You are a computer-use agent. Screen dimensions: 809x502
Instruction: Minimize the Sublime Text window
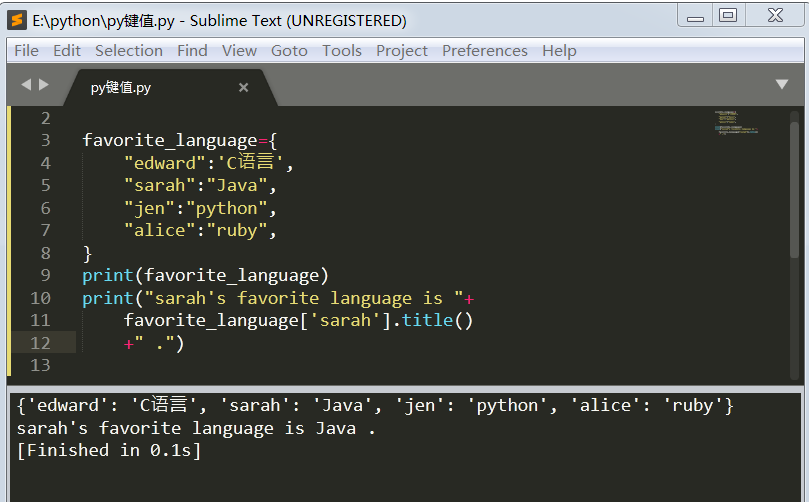695,17
